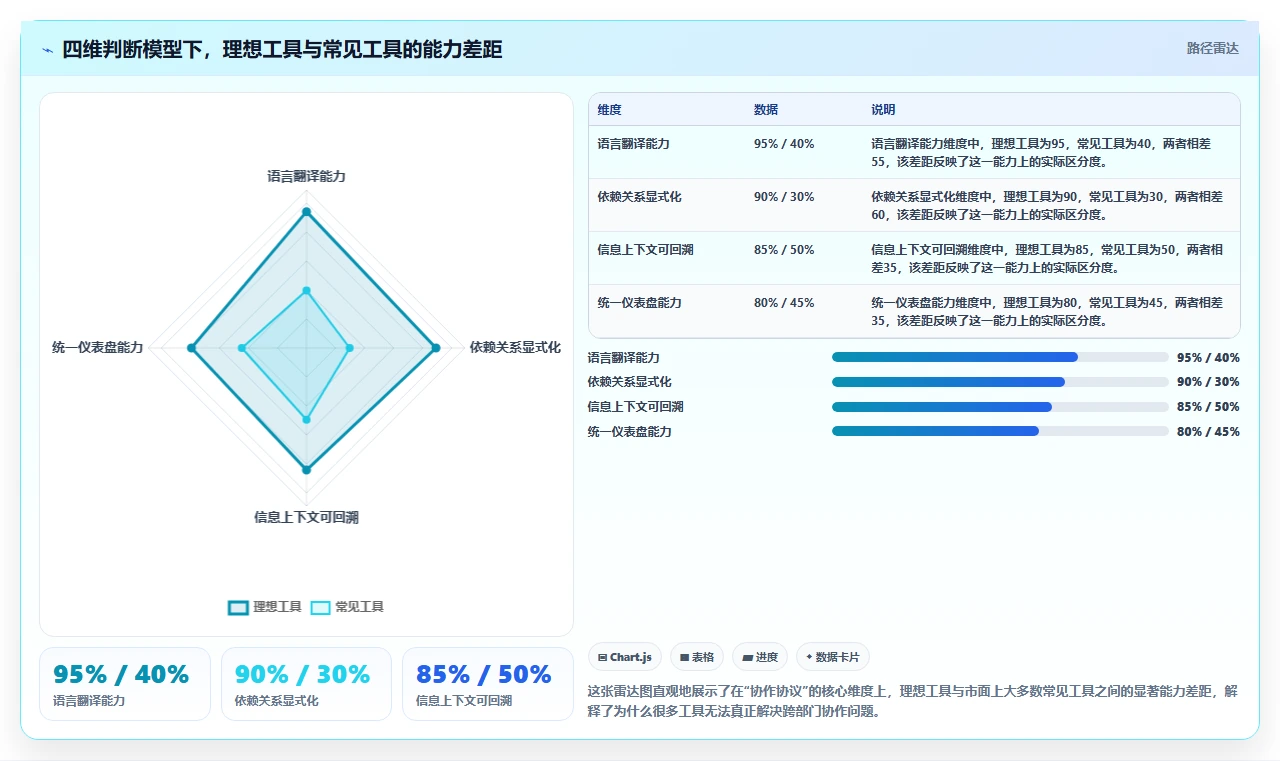Click the radar axis label 语言翻译能力
The width and height of the screenshot is (1280, 761).
point(306,176)
